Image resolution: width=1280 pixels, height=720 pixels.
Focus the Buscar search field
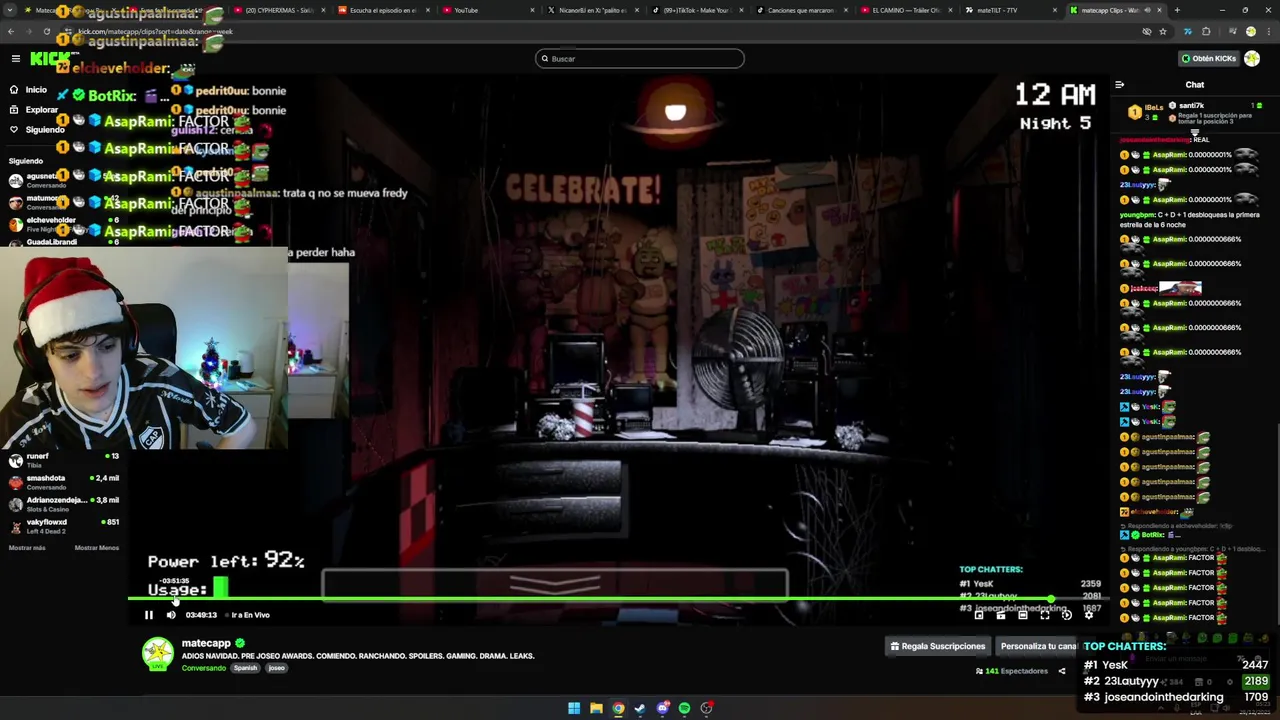(640, 58)
